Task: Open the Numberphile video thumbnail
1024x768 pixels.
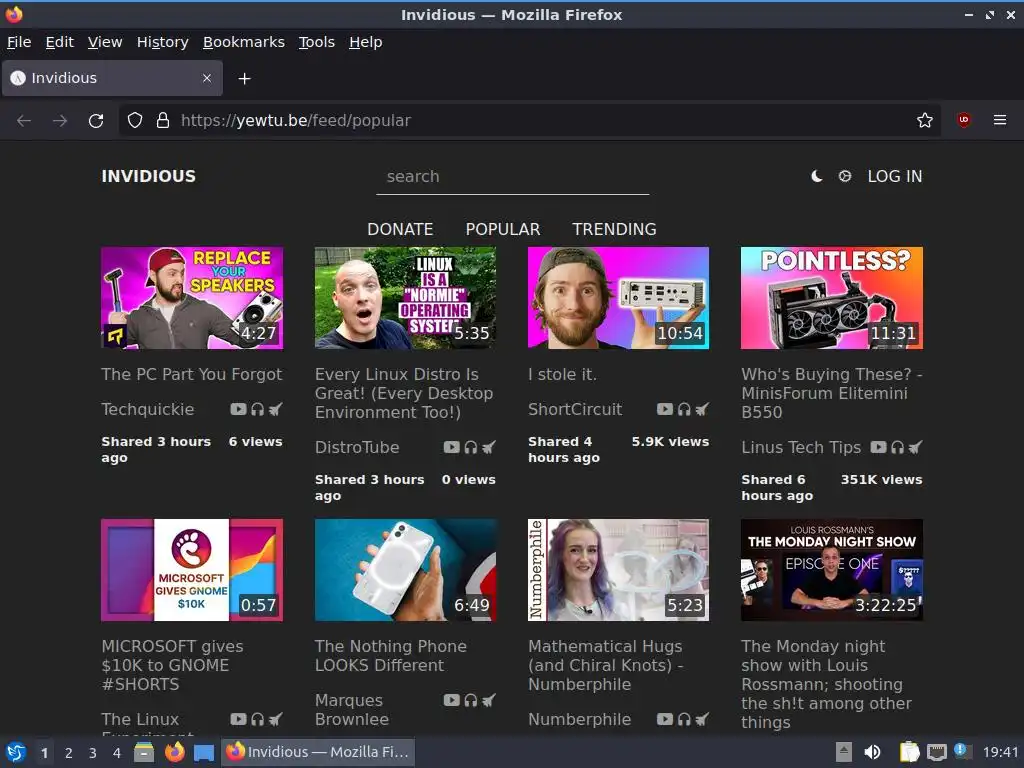Action: coord(618,570)
